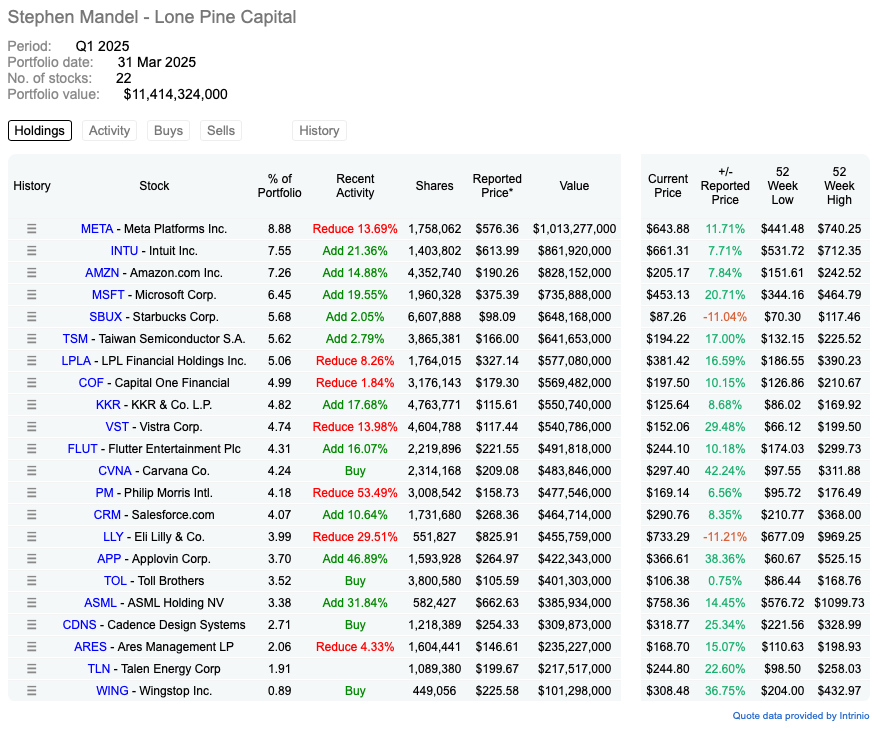Click the 'Shares' column header

(434, 186)
